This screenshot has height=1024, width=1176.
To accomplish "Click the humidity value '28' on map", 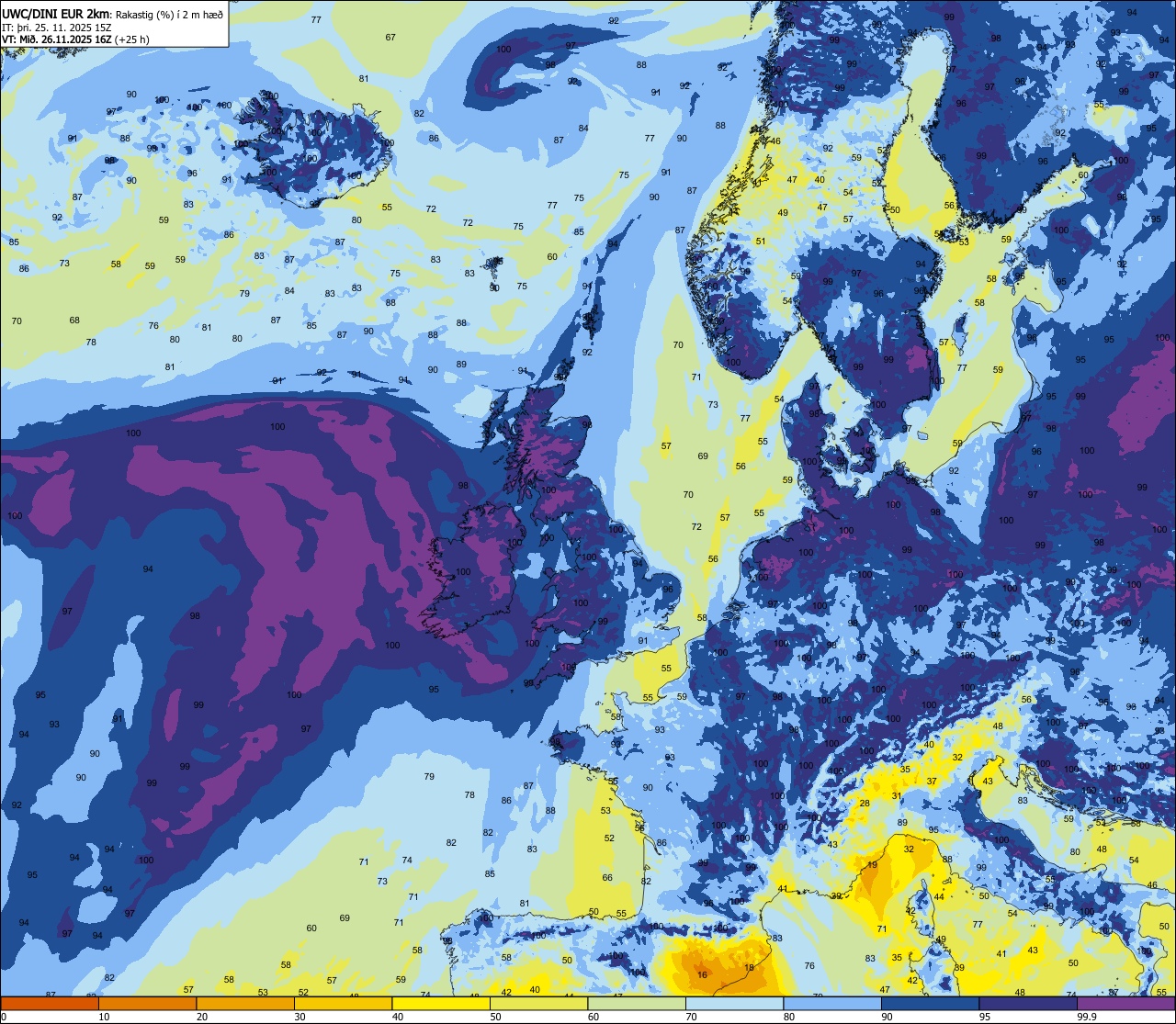I will pos(865,803).
